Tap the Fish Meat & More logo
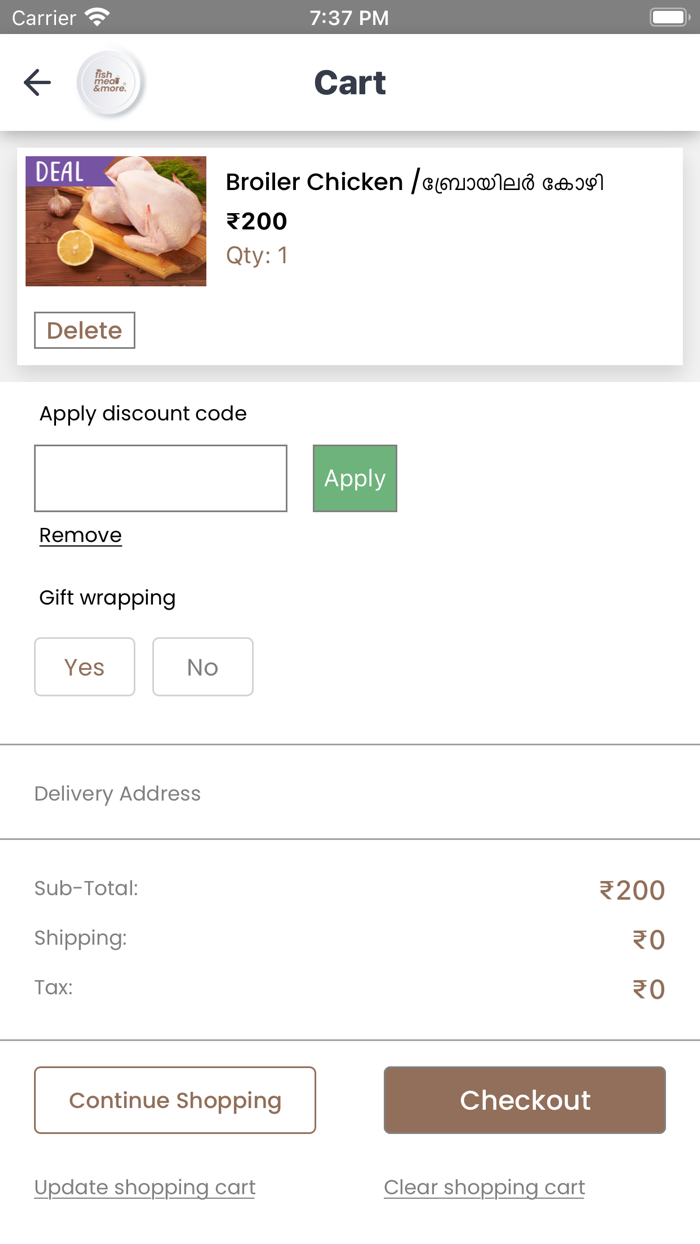This screenshot has height=1244, width=700. coord(110,83)
